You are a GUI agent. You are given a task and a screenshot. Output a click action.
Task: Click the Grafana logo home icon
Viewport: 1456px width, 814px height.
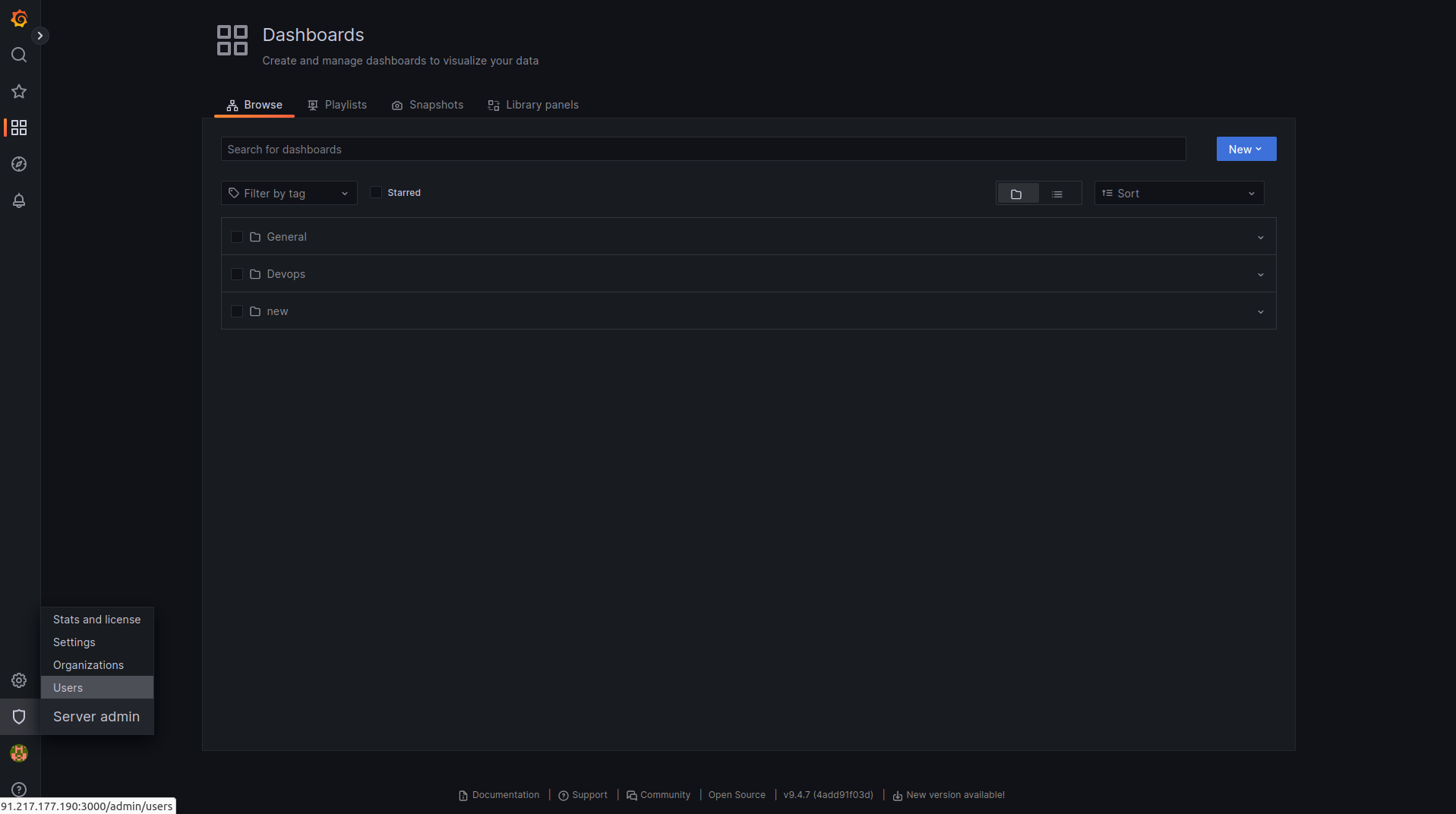coord(19,18)
